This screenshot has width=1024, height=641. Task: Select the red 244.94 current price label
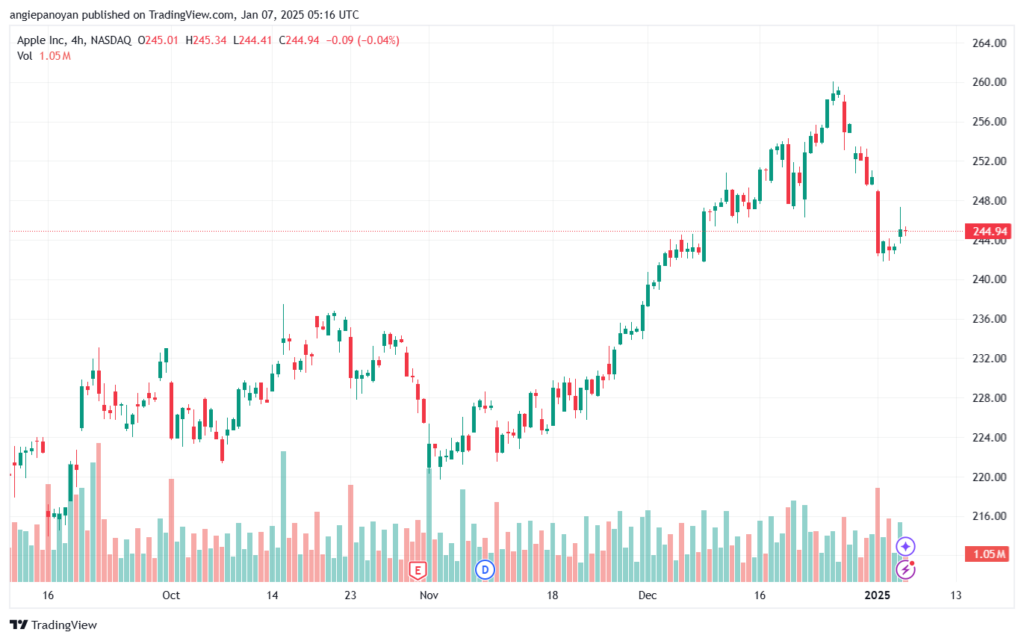click(989, 231)
